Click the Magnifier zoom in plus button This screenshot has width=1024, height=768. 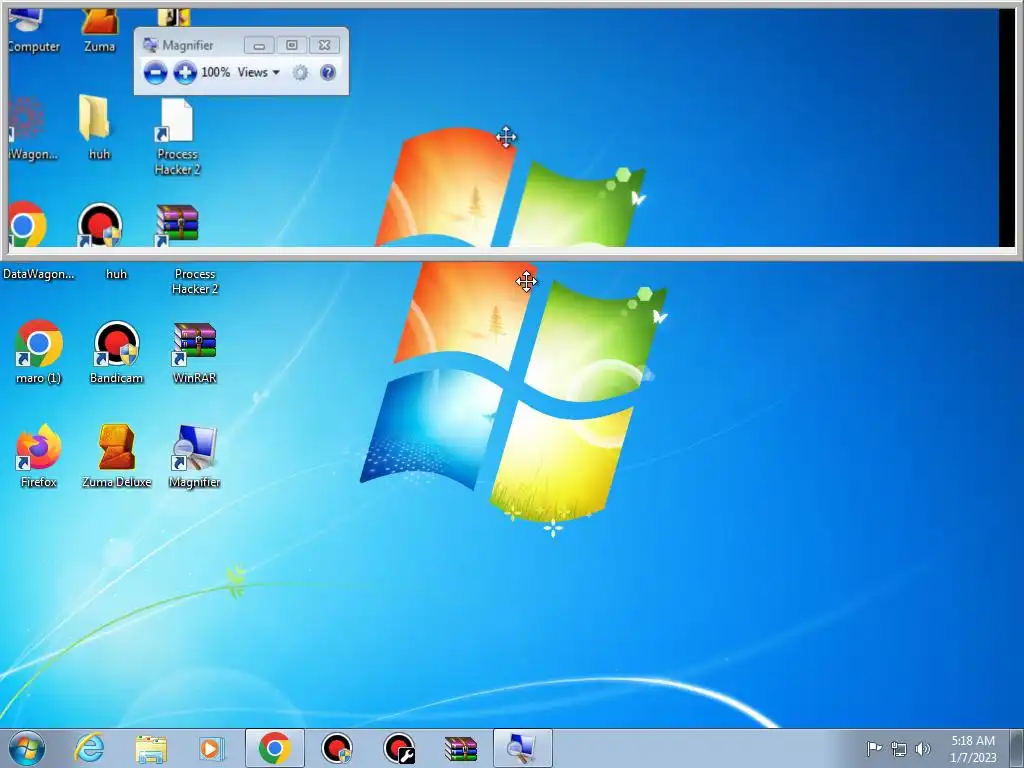[x=185, y=72]
